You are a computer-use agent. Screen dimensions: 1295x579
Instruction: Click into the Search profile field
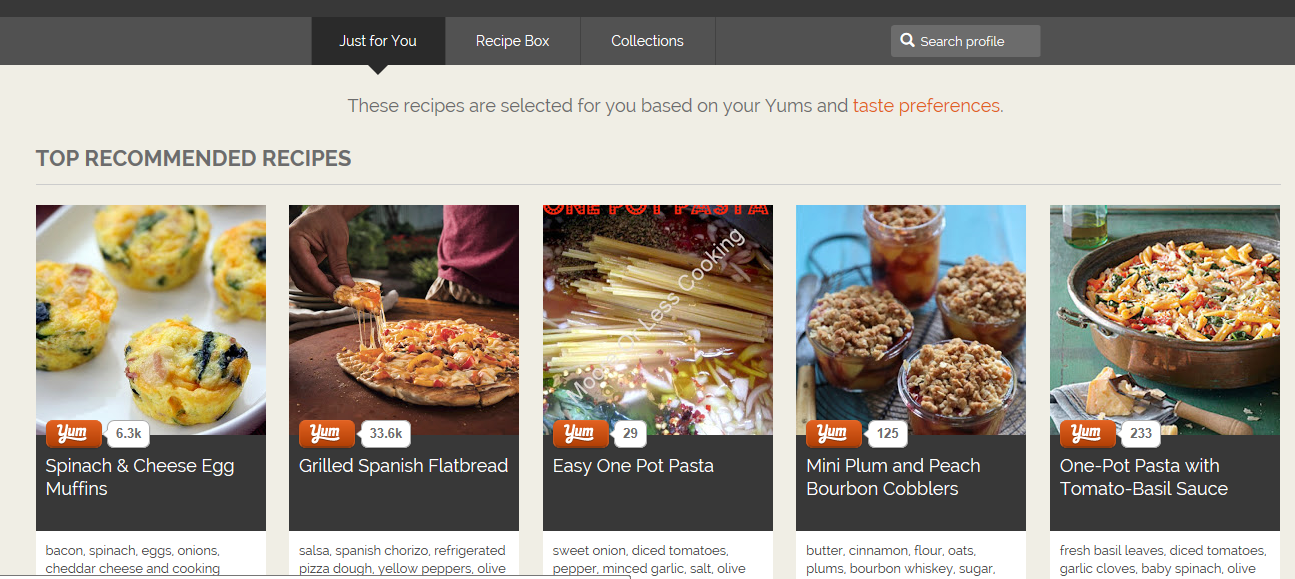[x=975, y=41]
